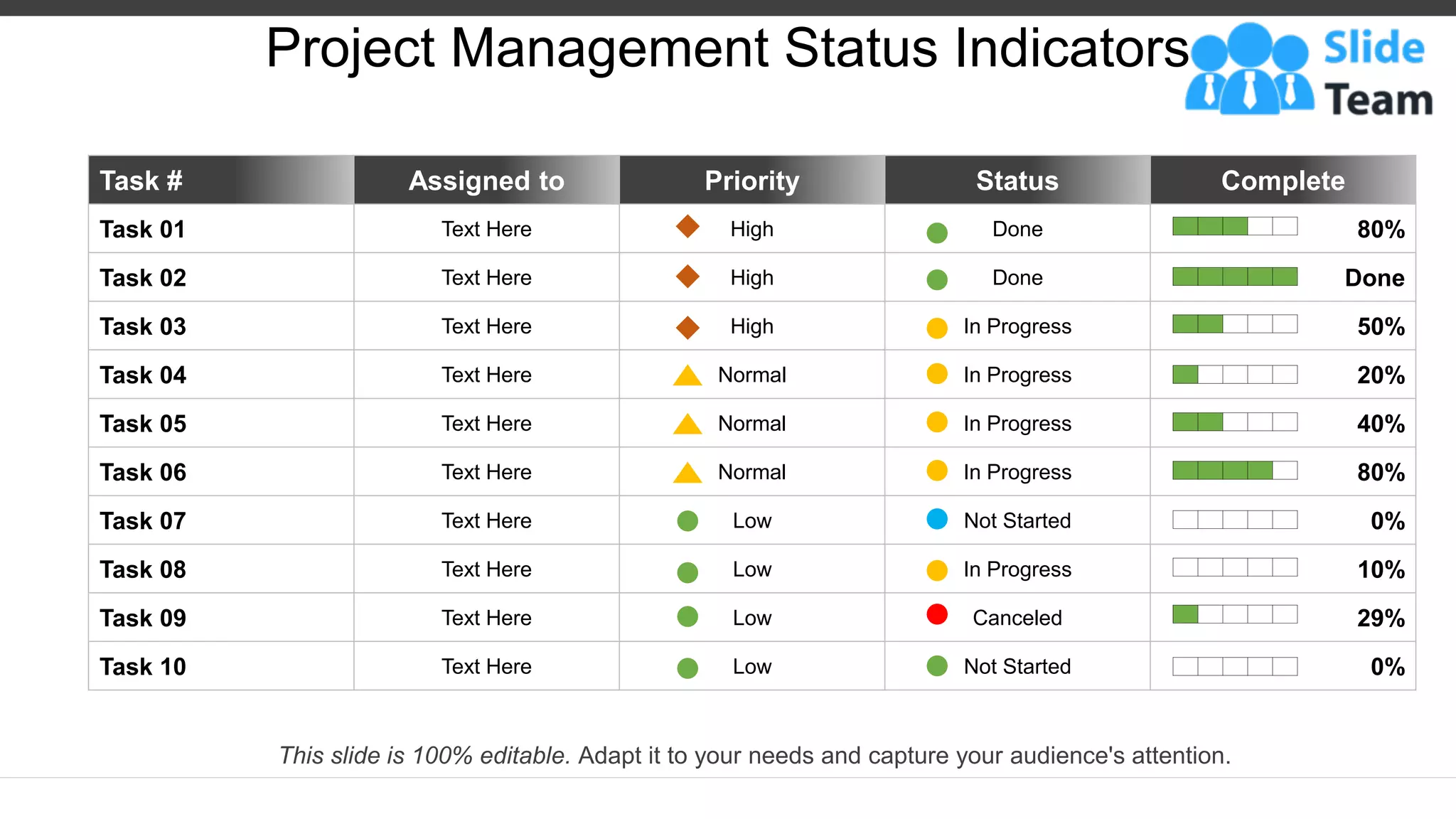Click the Task 06 progress bar
The width and height of the screenshot is (1456, 819).
pos(1235,471)
